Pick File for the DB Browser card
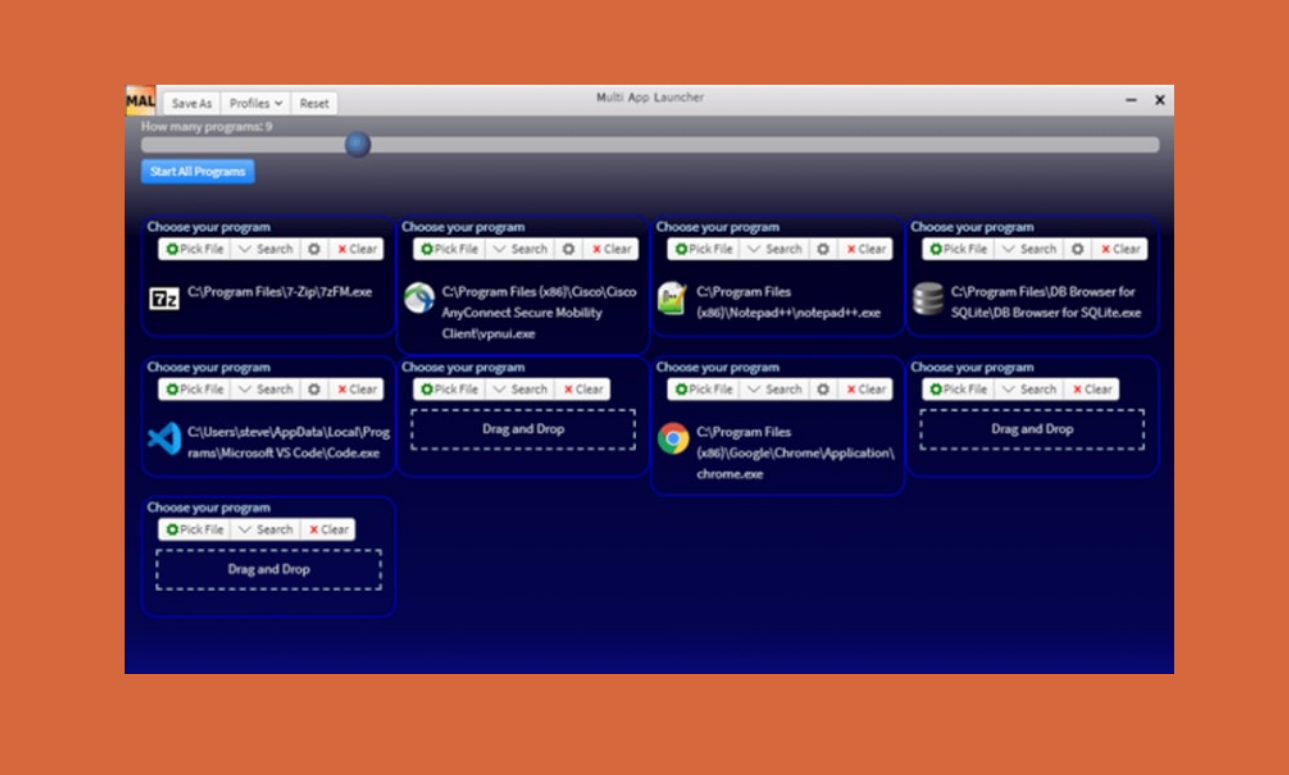 pyautogui.click(x=958, y=249)
